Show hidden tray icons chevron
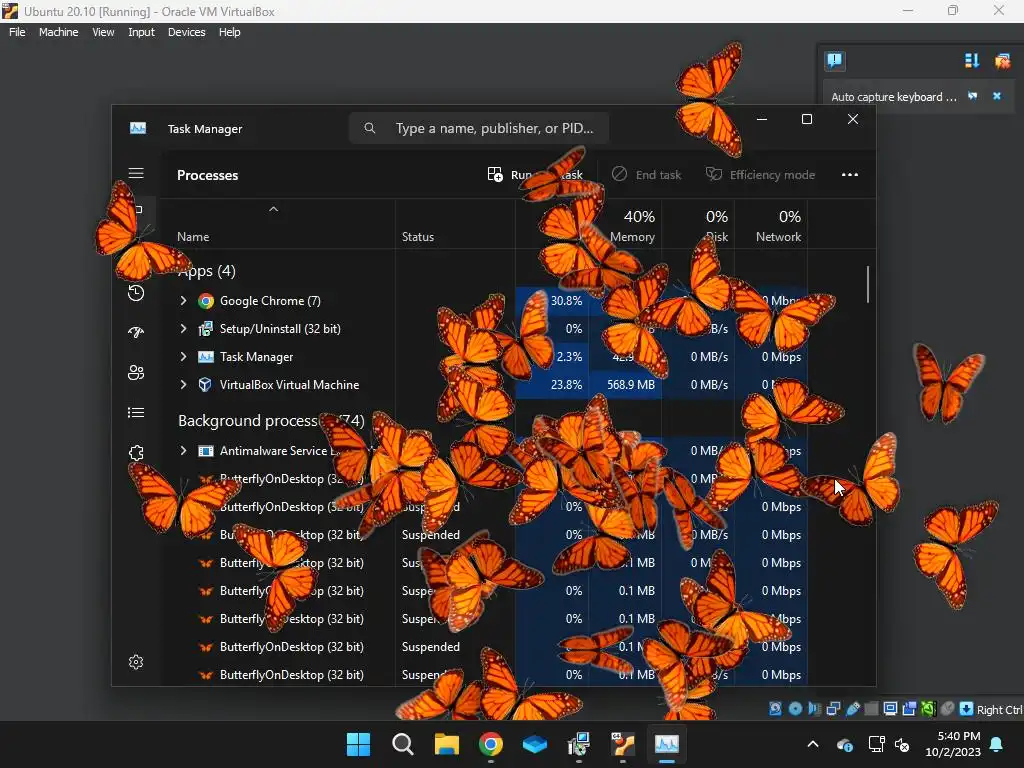 tap(812, 744)
